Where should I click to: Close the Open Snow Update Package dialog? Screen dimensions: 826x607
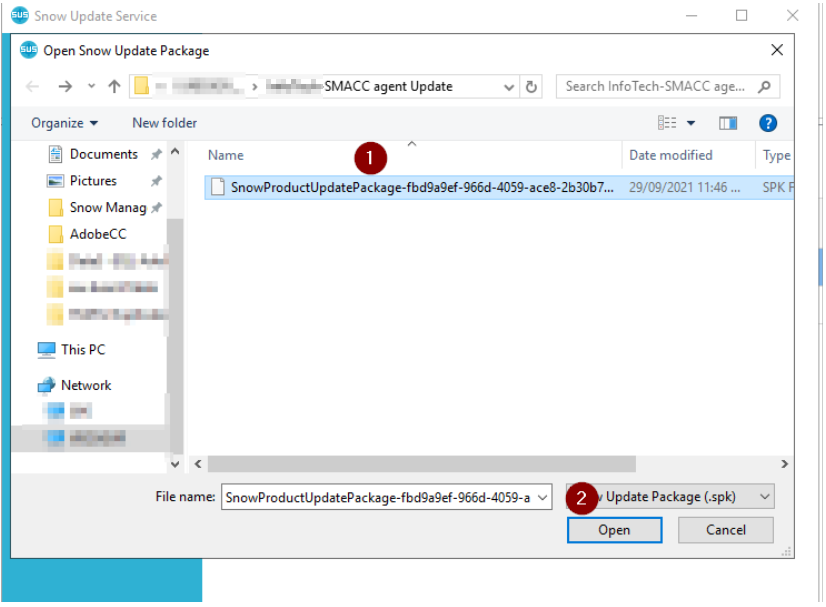pos(776,50)
